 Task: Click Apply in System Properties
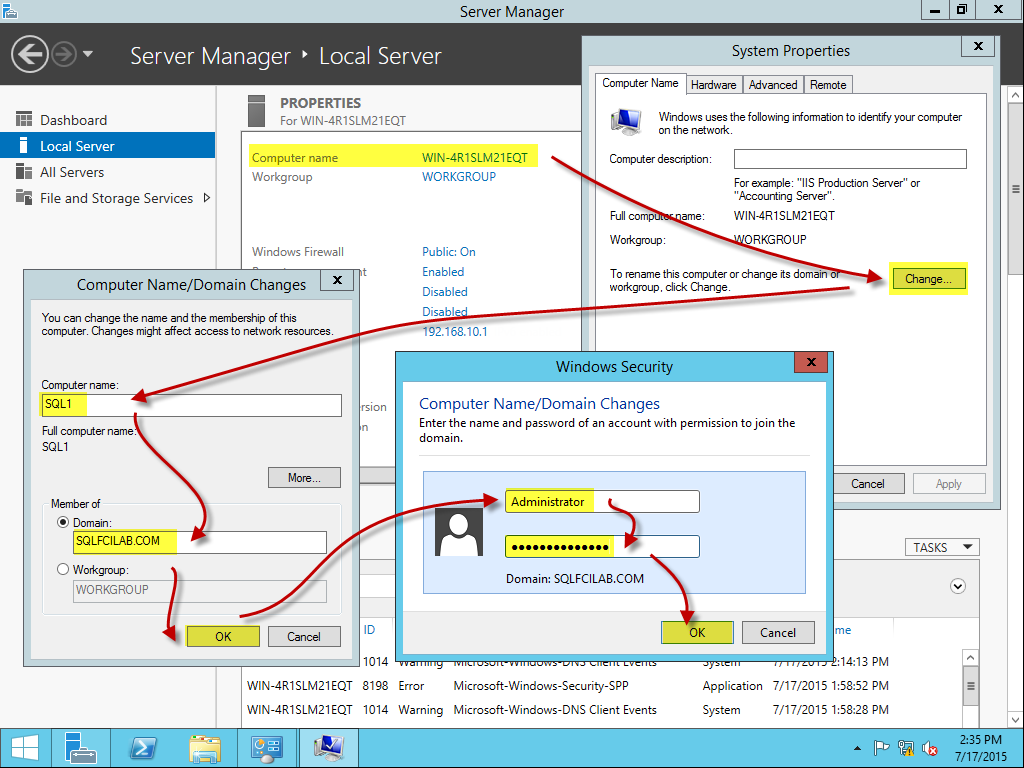(948, 484)
